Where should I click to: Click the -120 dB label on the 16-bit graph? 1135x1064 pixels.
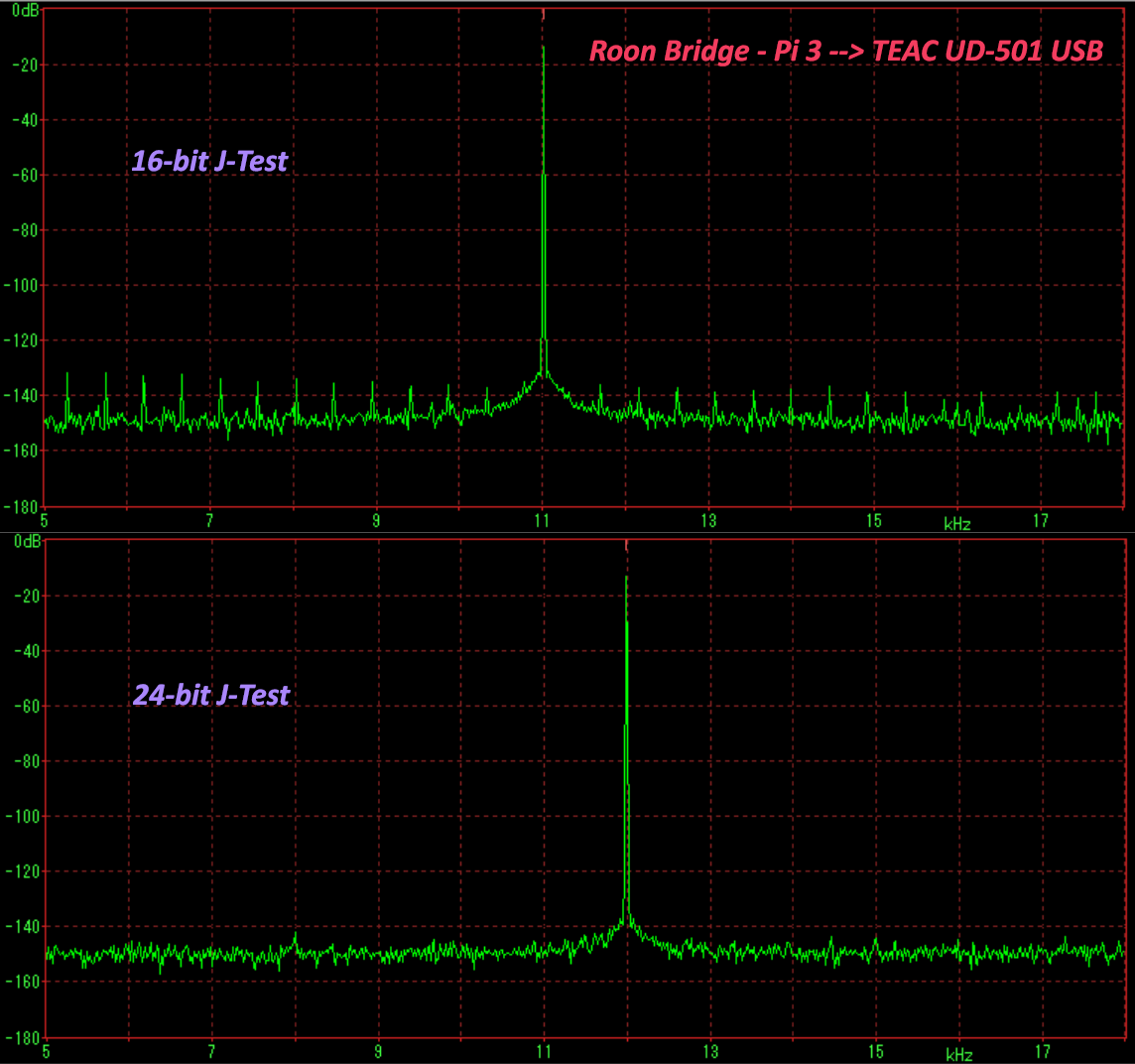(20, 340)
